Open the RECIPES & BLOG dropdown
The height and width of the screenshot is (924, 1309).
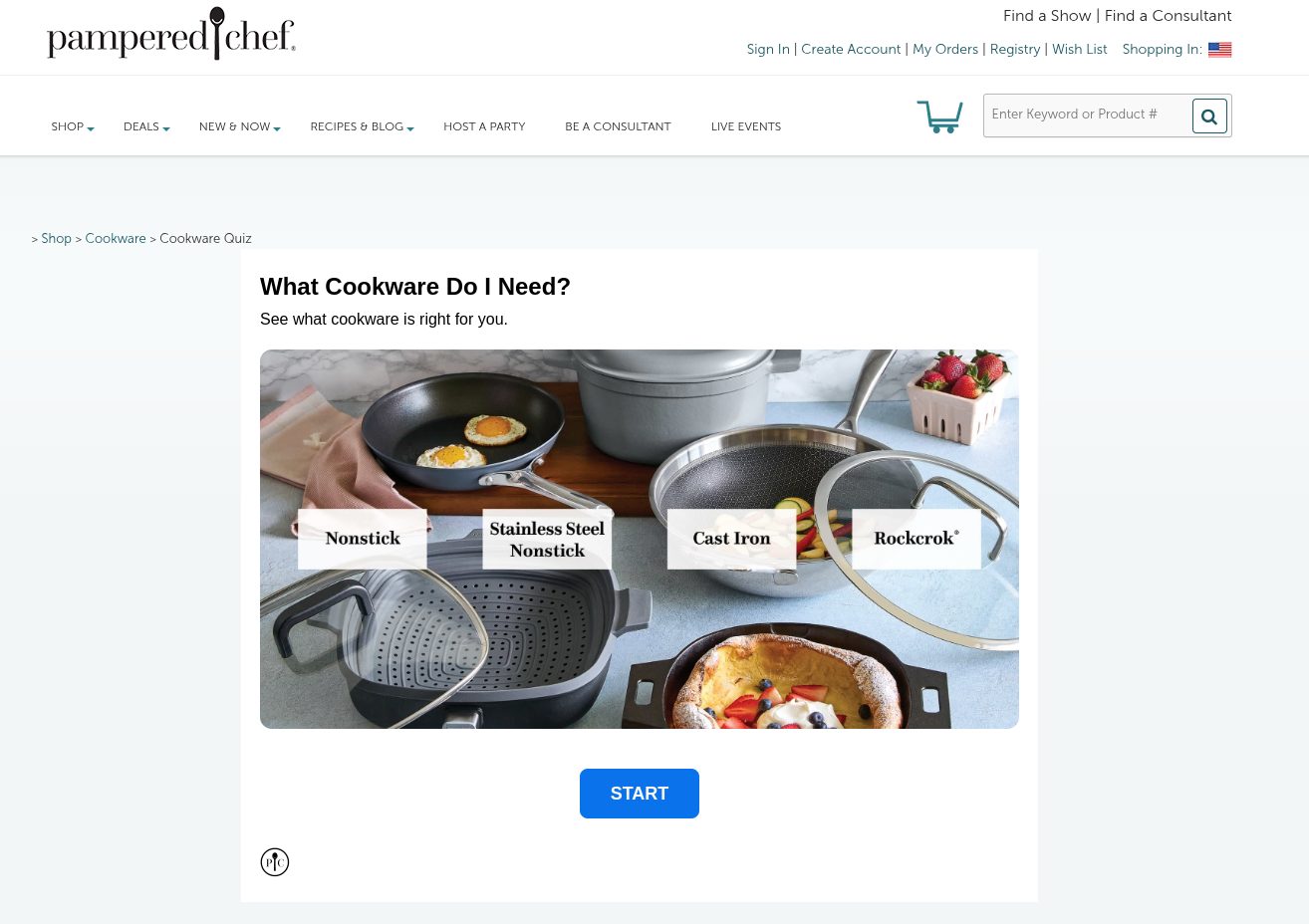pyautogui.click(x=362, y=126)
